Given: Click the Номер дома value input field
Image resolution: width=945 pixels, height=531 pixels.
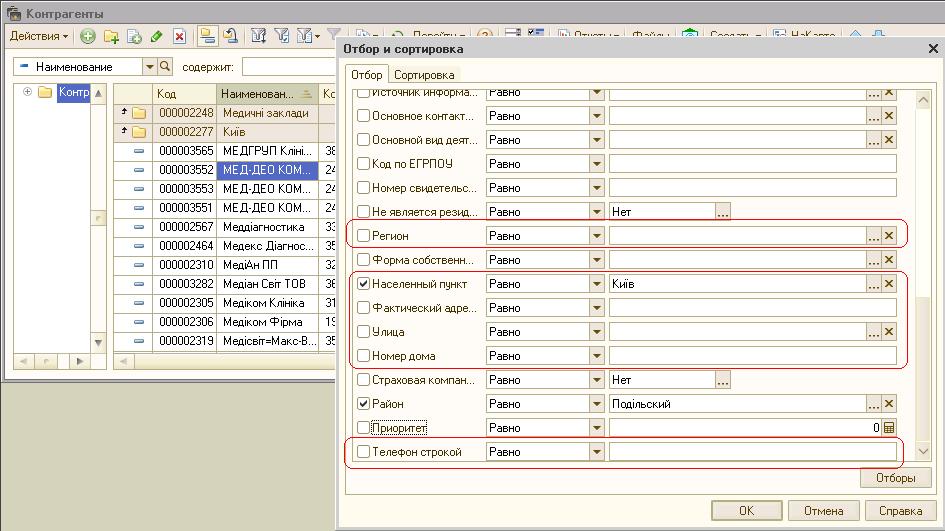Looking at the screenshot, I should tap(753, 356).
